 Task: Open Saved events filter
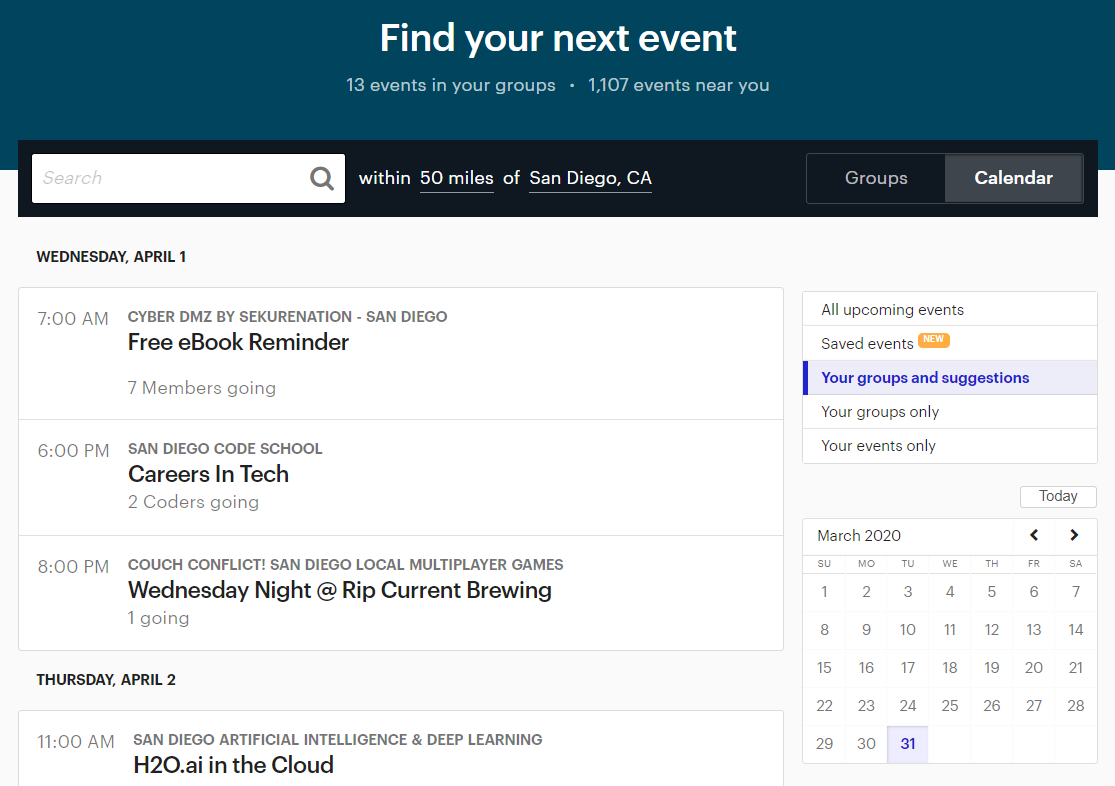coord(949,344)
